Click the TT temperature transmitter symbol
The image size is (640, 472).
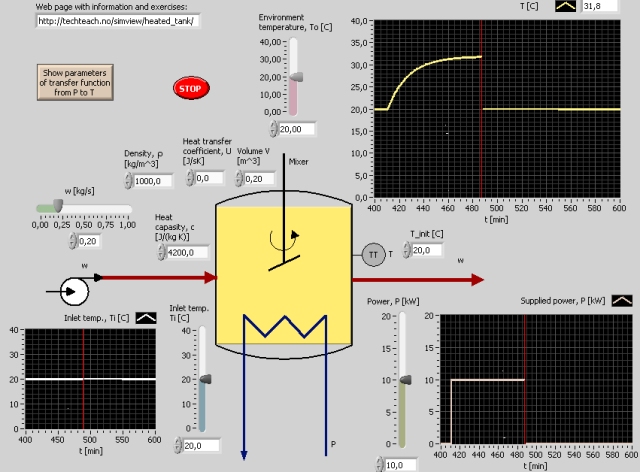tap(373, 255)
